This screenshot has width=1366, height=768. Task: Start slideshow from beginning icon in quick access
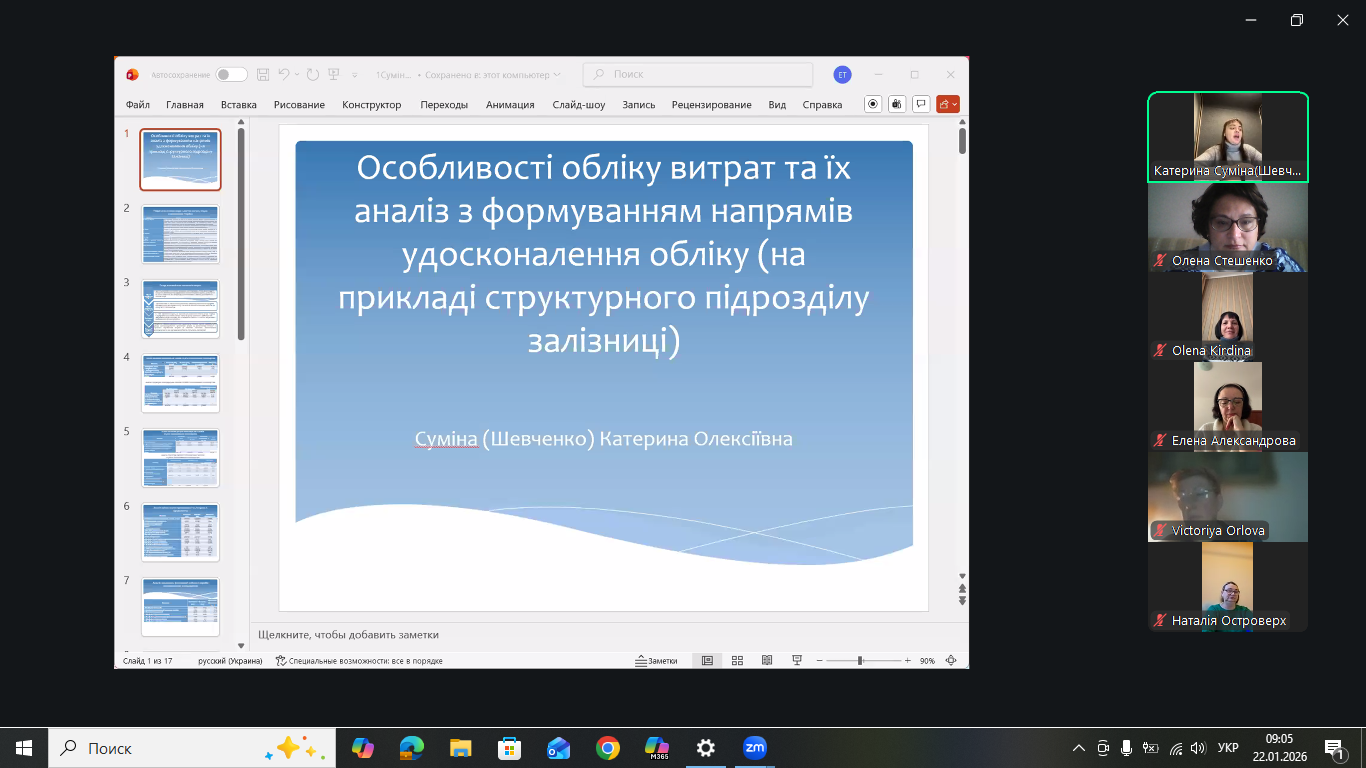point(334,75)
